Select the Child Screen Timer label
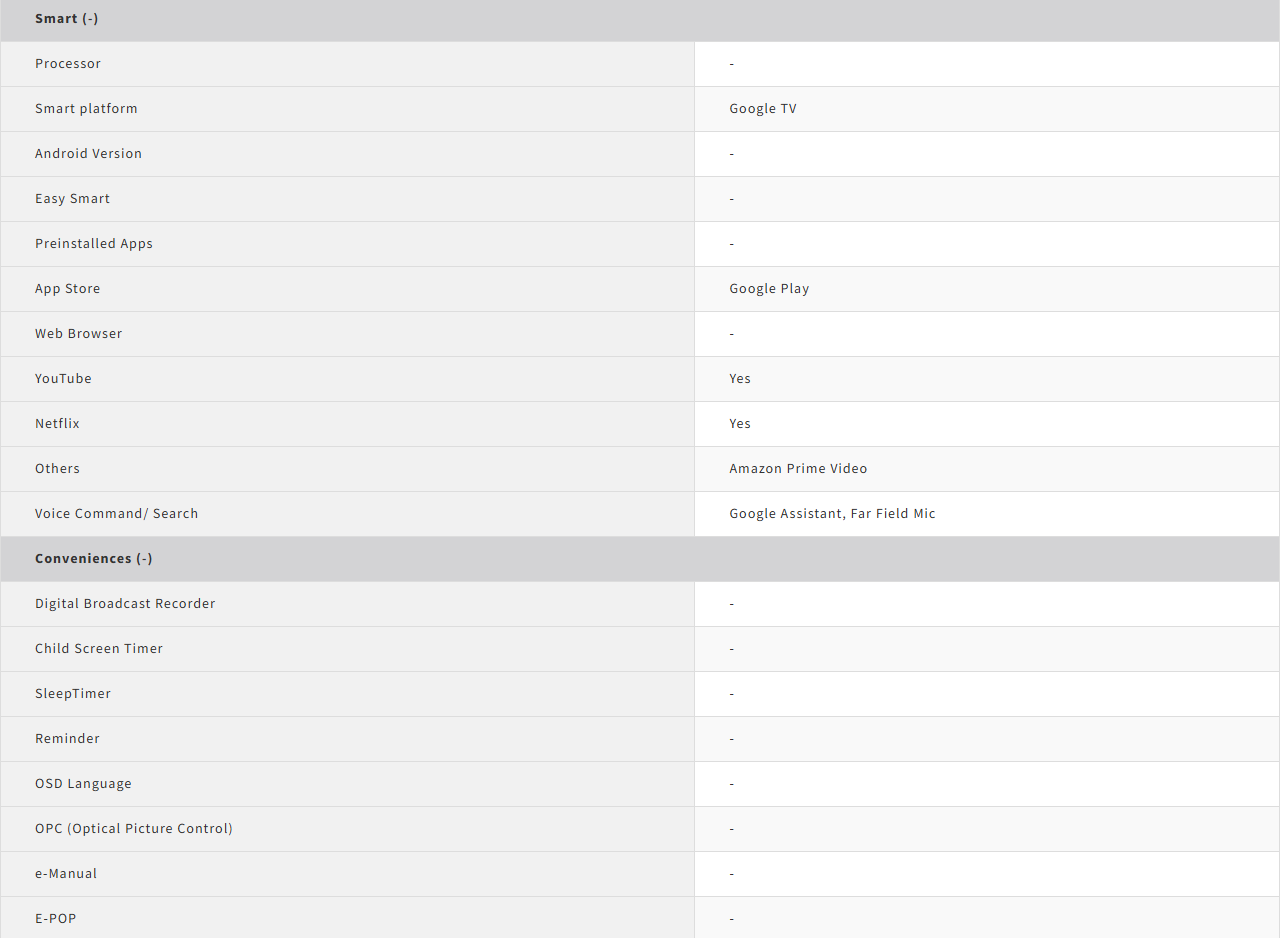The height and width of the screenshot is (938, 1280). (99, 649)
